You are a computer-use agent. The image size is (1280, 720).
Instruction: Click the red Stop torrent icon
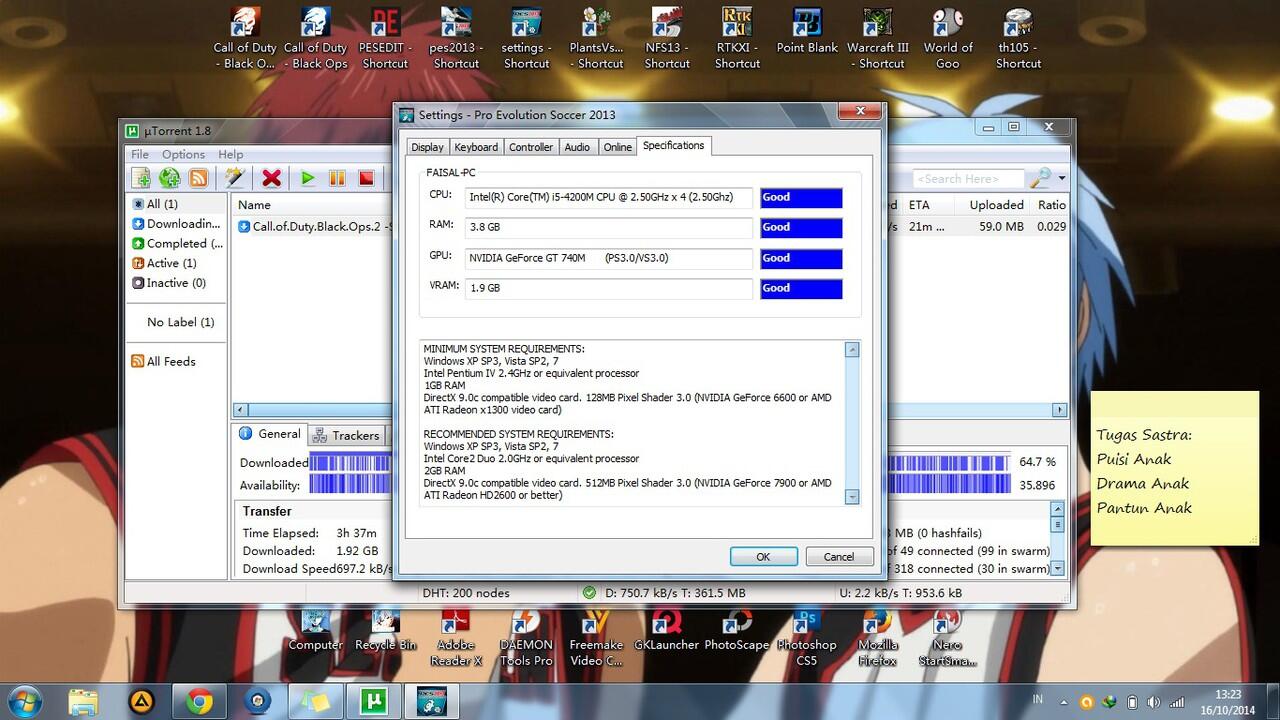(366, 178)
